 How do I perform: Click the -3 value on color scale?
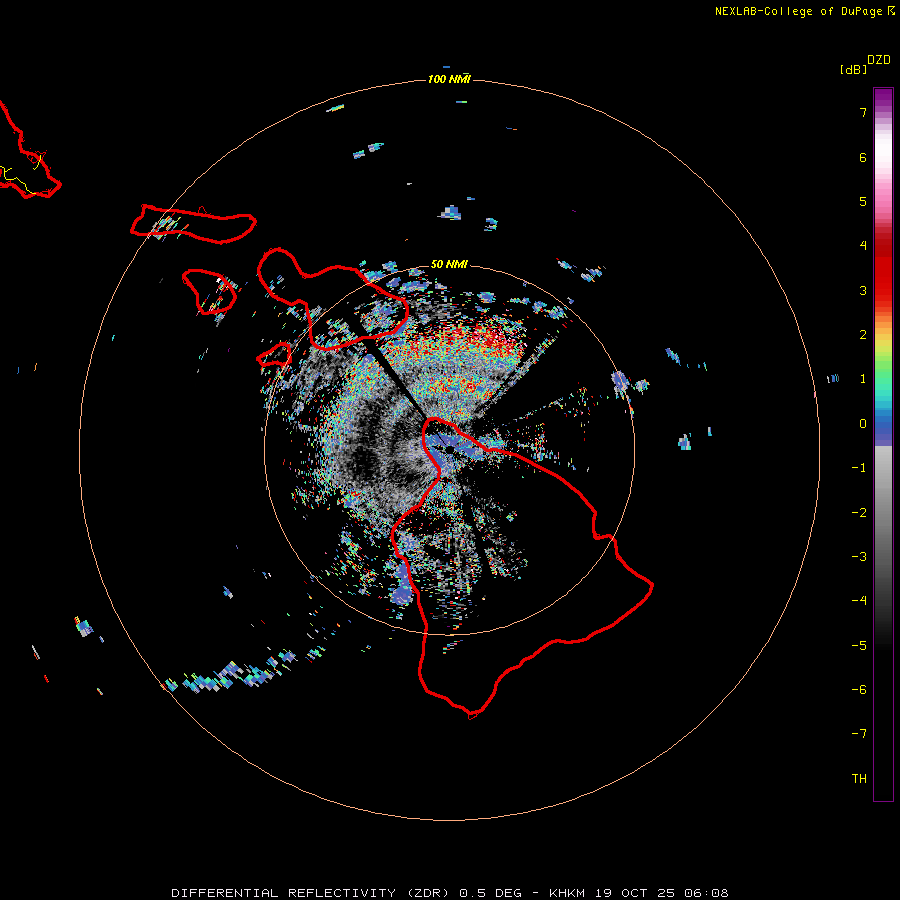point(859,557)
